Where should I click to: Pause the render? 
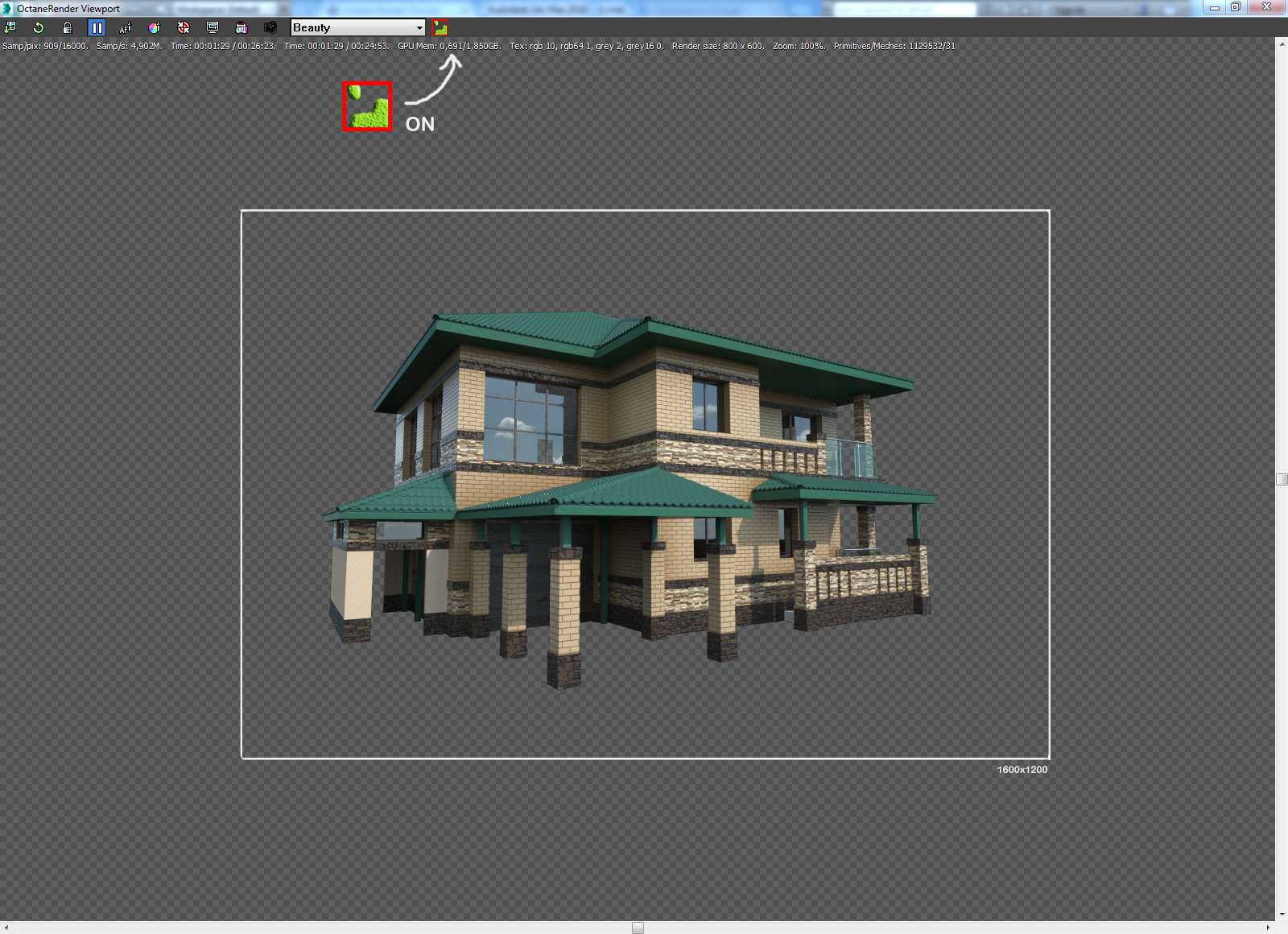pyautogui.click(x=97, y=27)
